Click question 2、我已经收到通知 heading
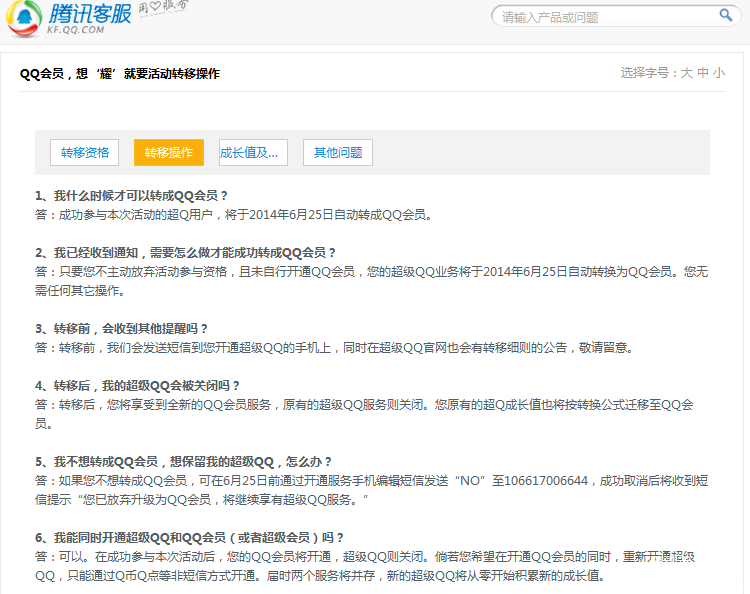This screenshot has width=750, height=594. tap(185, 253)
